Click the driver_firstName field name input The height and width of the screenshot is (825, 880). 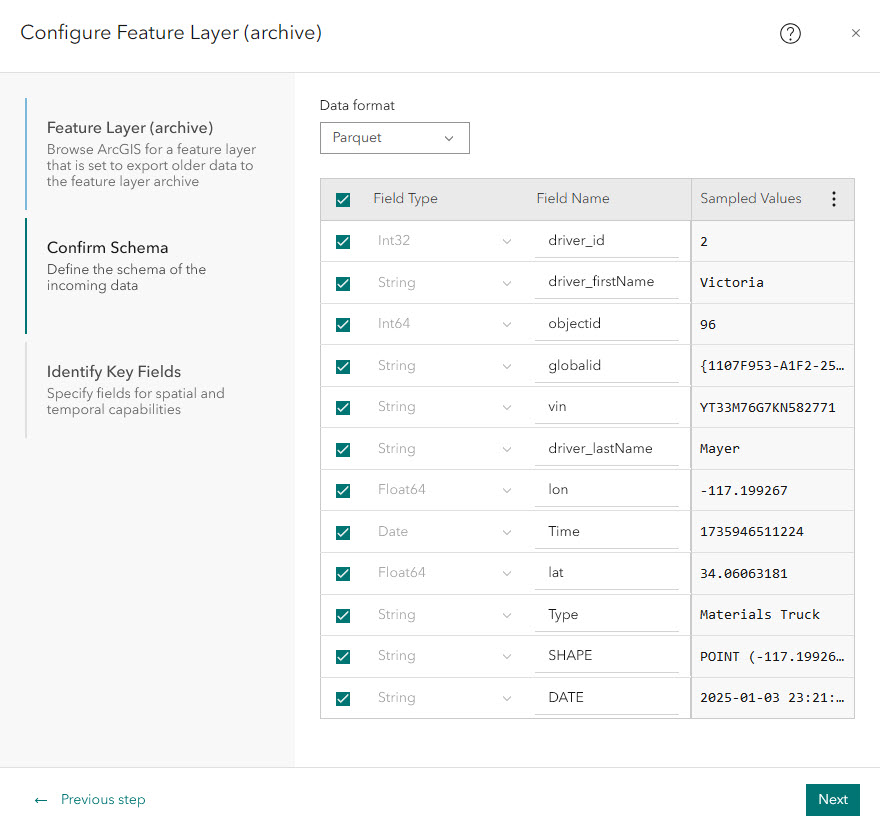click(x=606, y=282)
